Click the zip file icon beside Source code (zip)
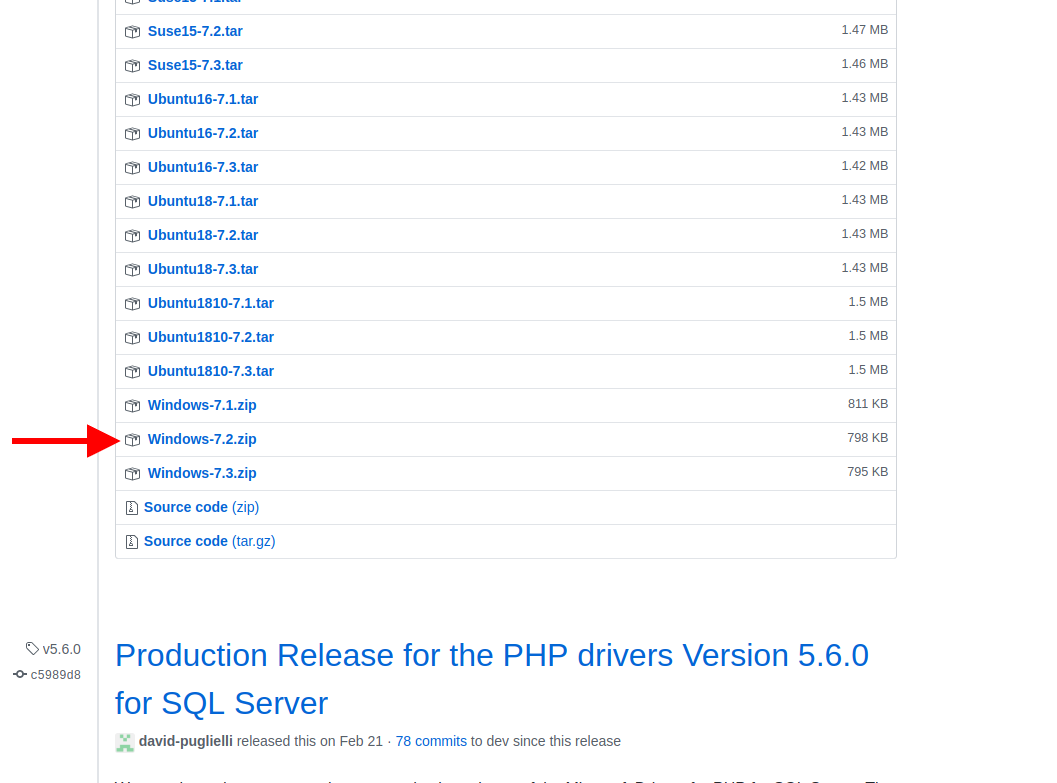The image size is (1057, 783). (x=131, y=507)
